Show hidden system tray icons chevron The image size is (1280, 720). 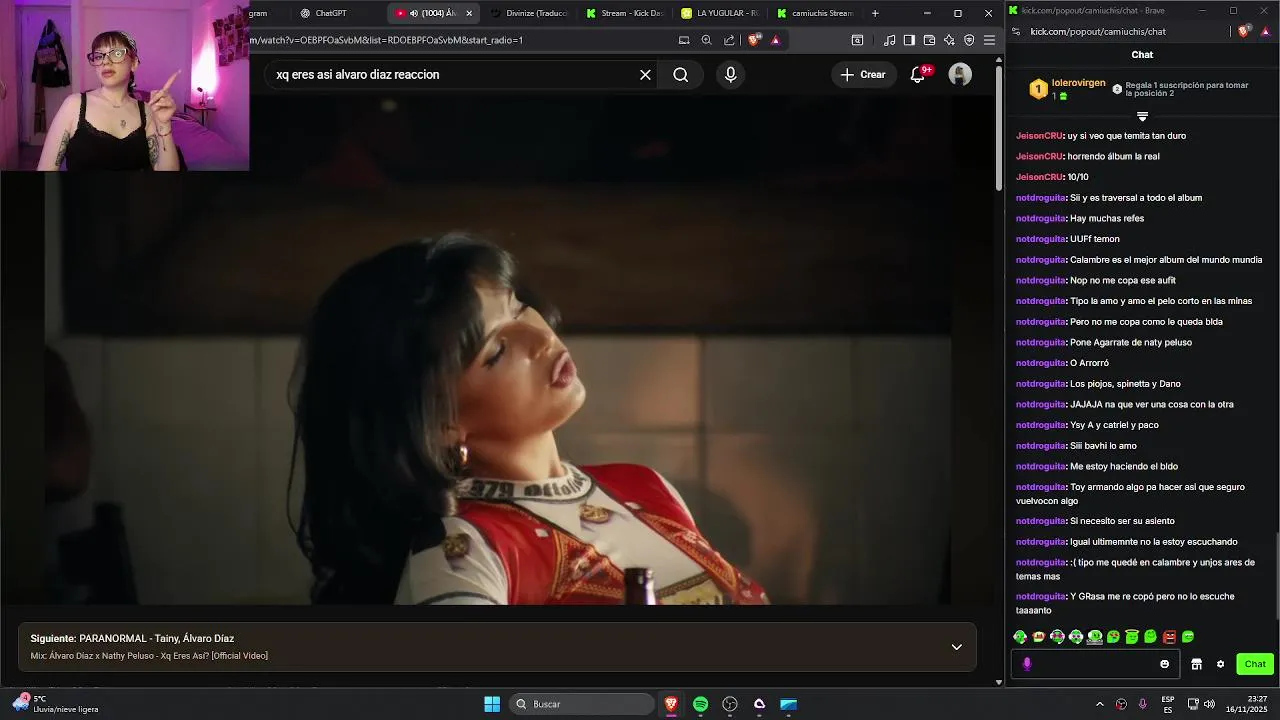point(1100,704)
